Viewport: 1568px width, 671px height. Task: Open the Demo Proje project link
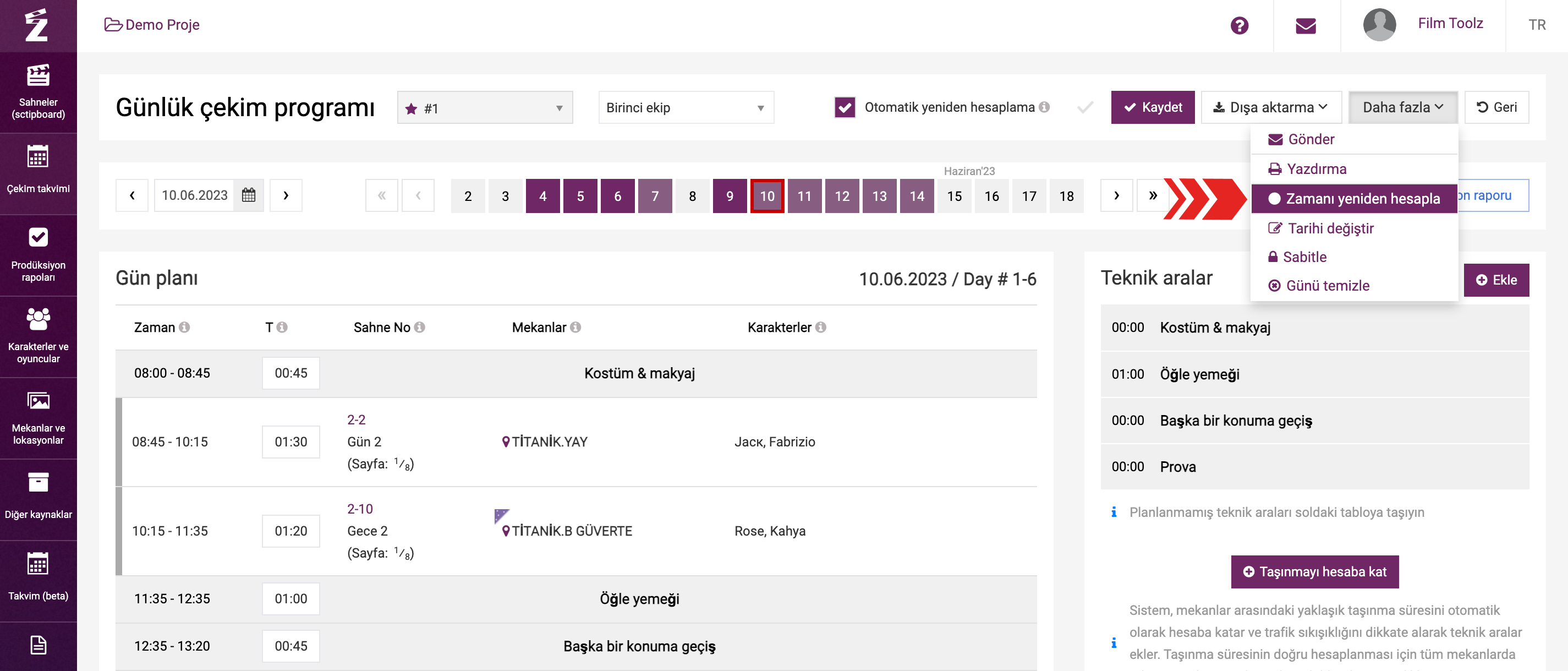[x=152, y=25]
